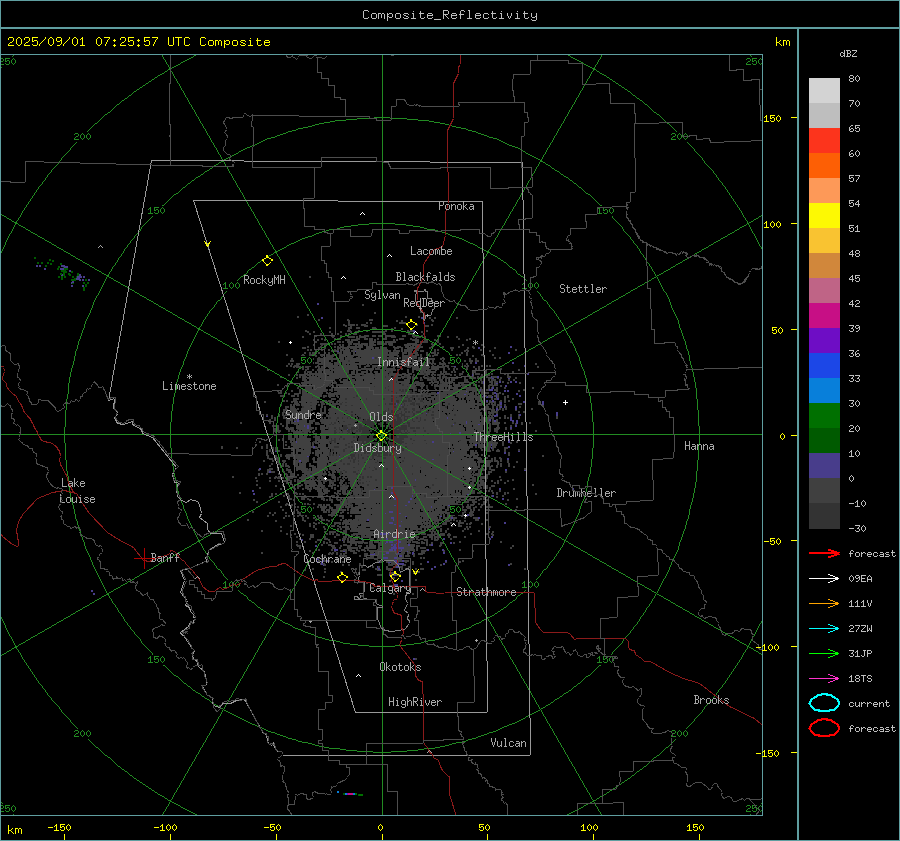900x841 pixels.
Task: Select the orange 111V arrow icon
Action: click(x=824, y=603)
